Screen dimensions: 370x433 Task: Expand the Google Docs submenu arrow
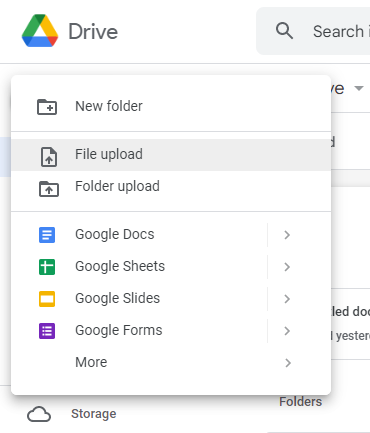(287, 235)
